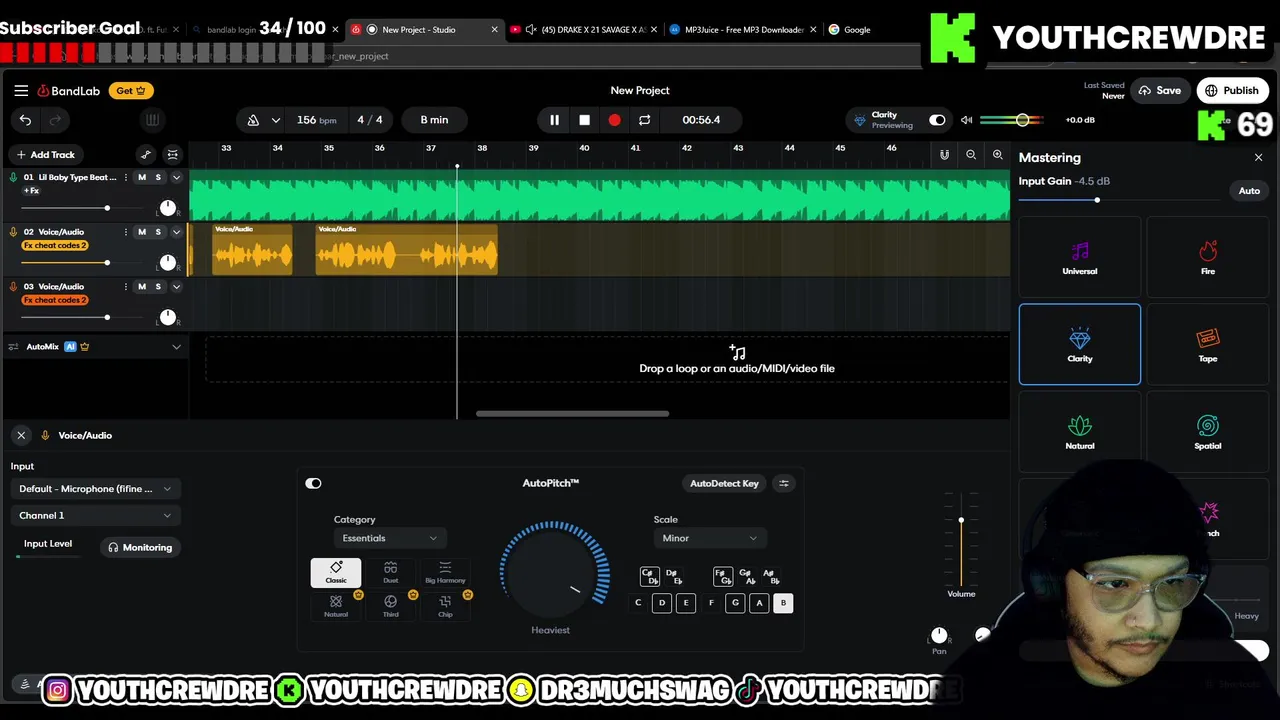The image size is (1280, 720).
Task: Open the automation curve tool next to Add Track
Action: pos(146,154)
